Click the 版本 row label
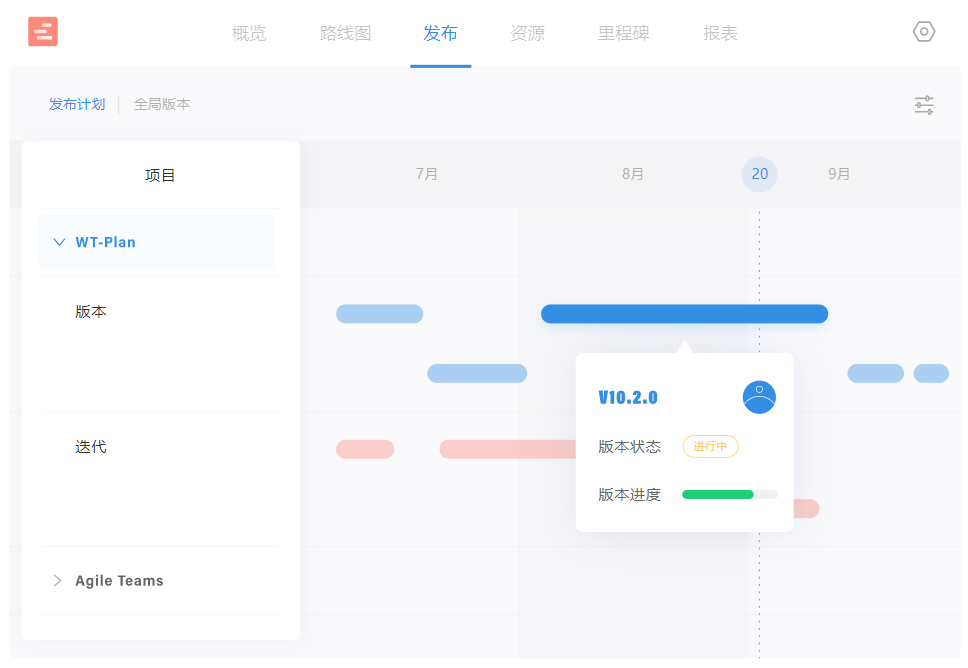The image size is (968, 668). point(91,311)
